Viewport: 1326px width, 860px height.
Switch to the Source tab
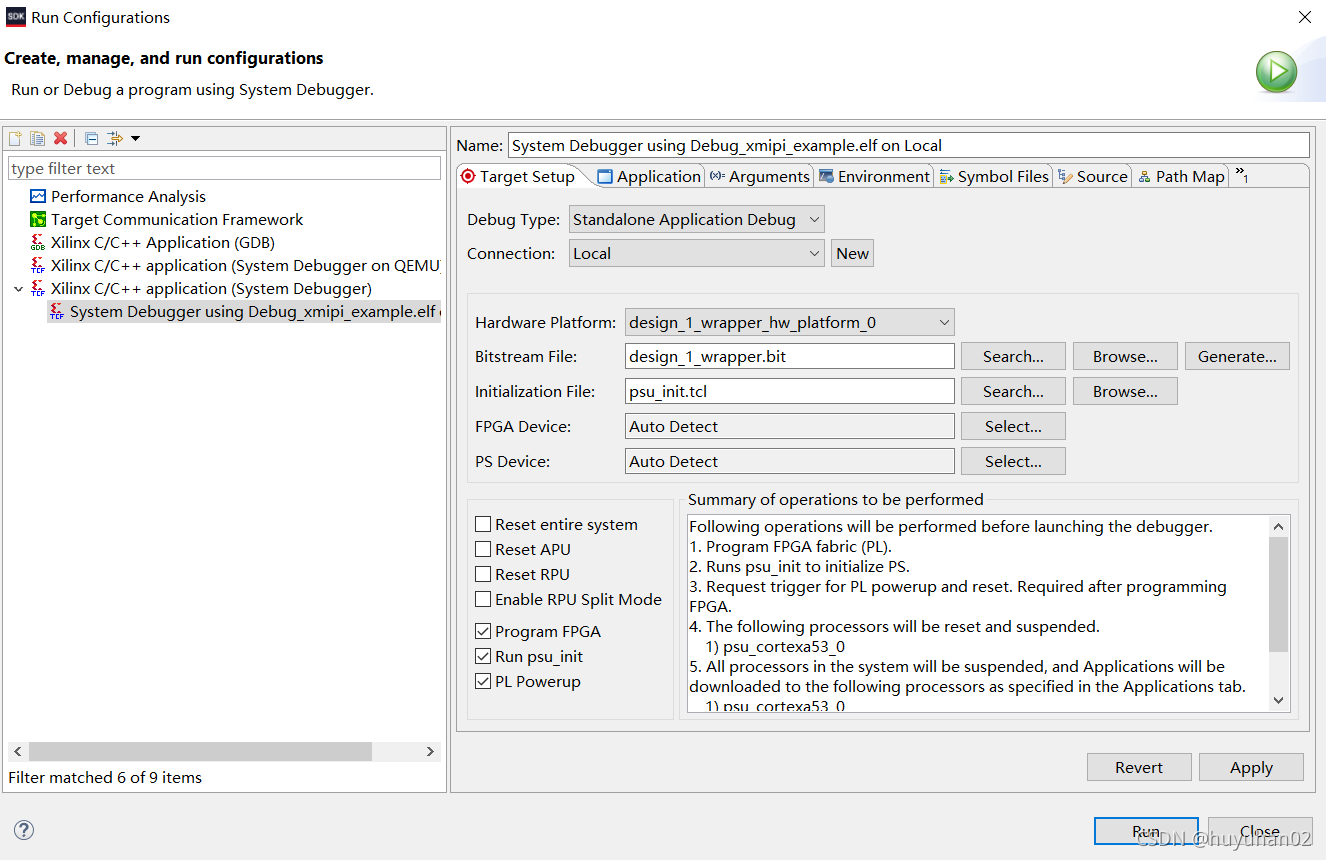coord(1093,176)
